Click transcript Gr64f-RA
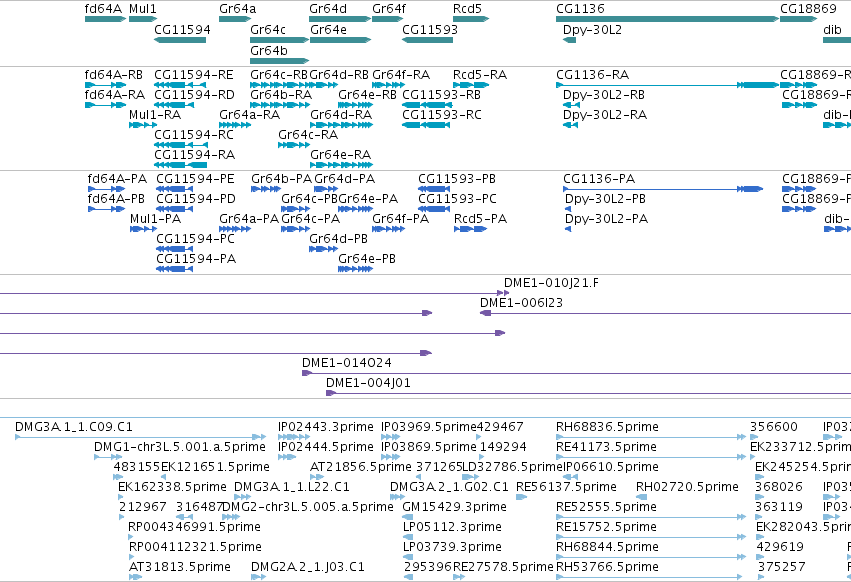851x582 pixels. click(389, 85)
